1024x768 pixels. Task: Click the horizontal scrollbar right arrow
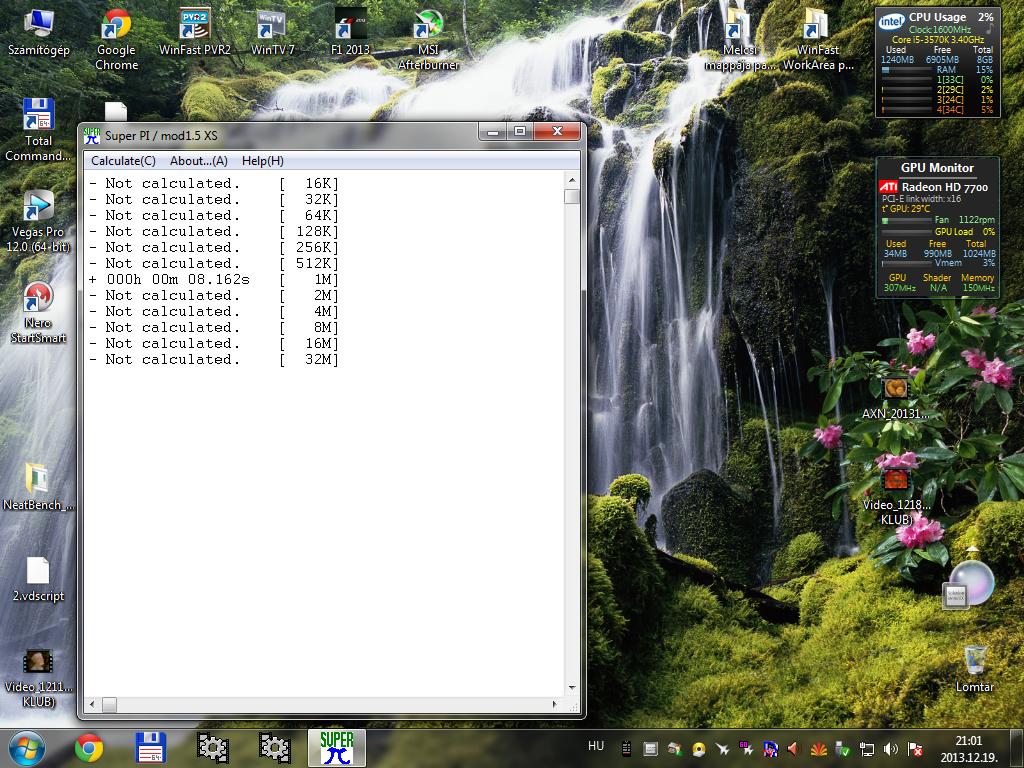(555, 704)
